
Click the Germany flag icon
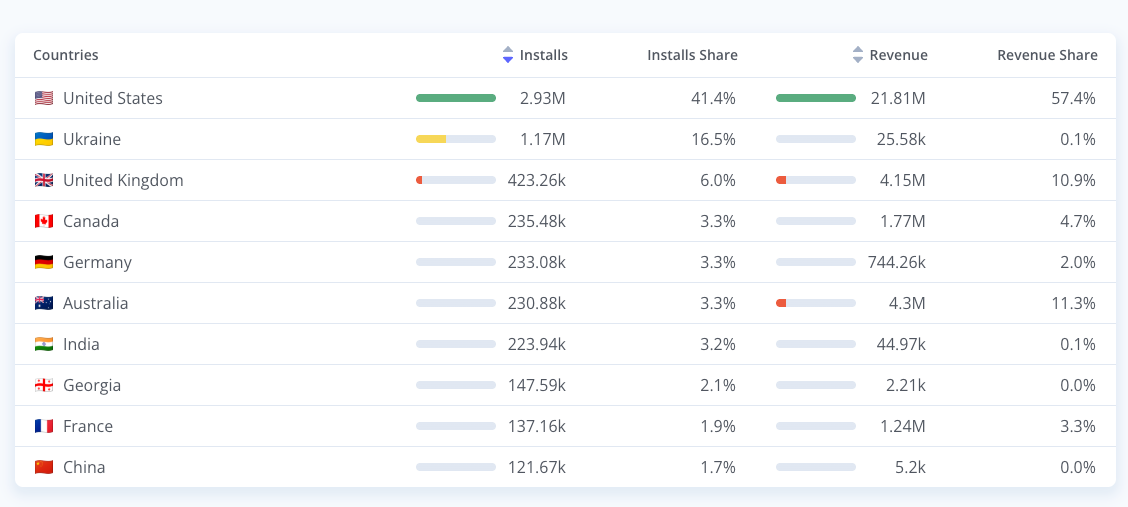click(44, 262)
